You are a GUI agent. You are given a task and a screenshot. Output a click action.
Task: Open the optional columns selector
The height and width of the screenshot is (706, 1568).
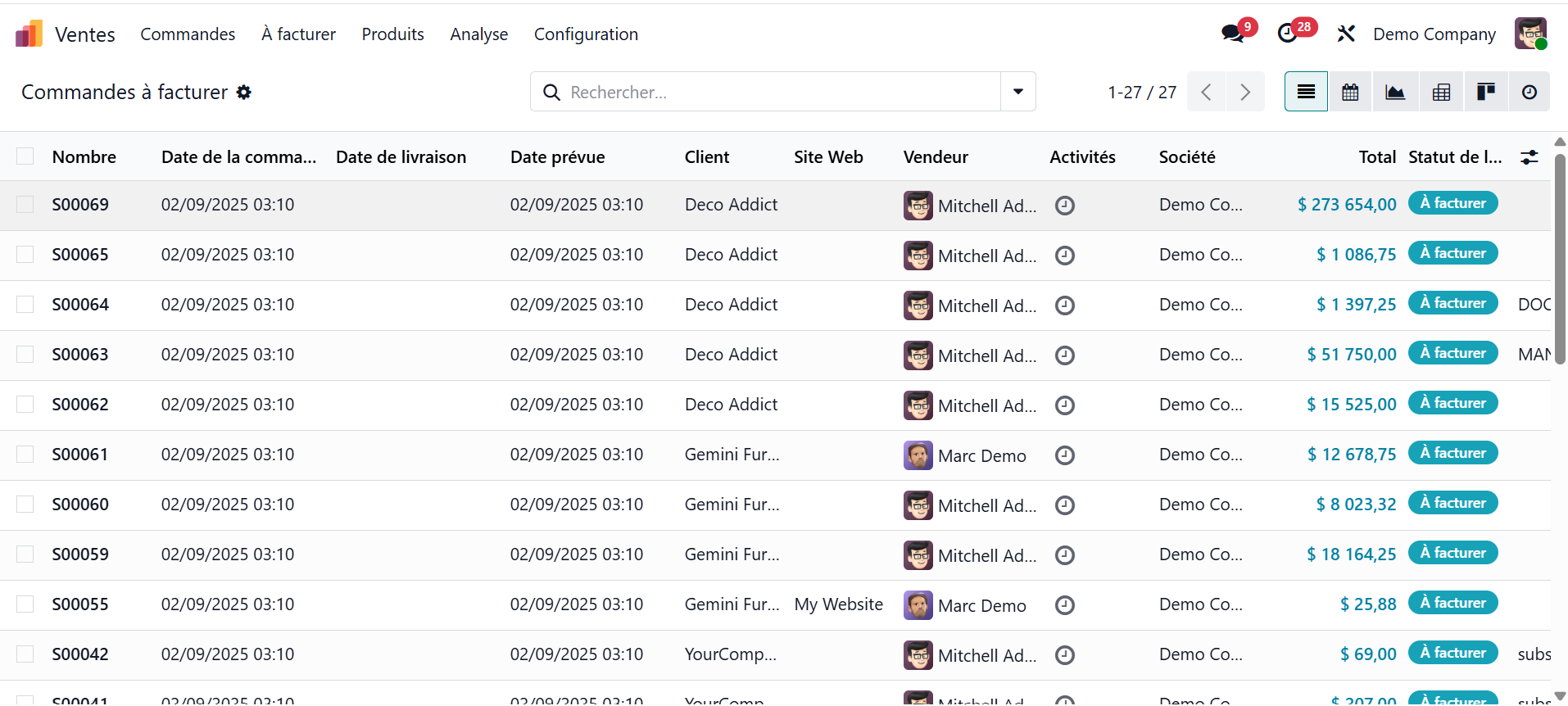(1529, 157)
